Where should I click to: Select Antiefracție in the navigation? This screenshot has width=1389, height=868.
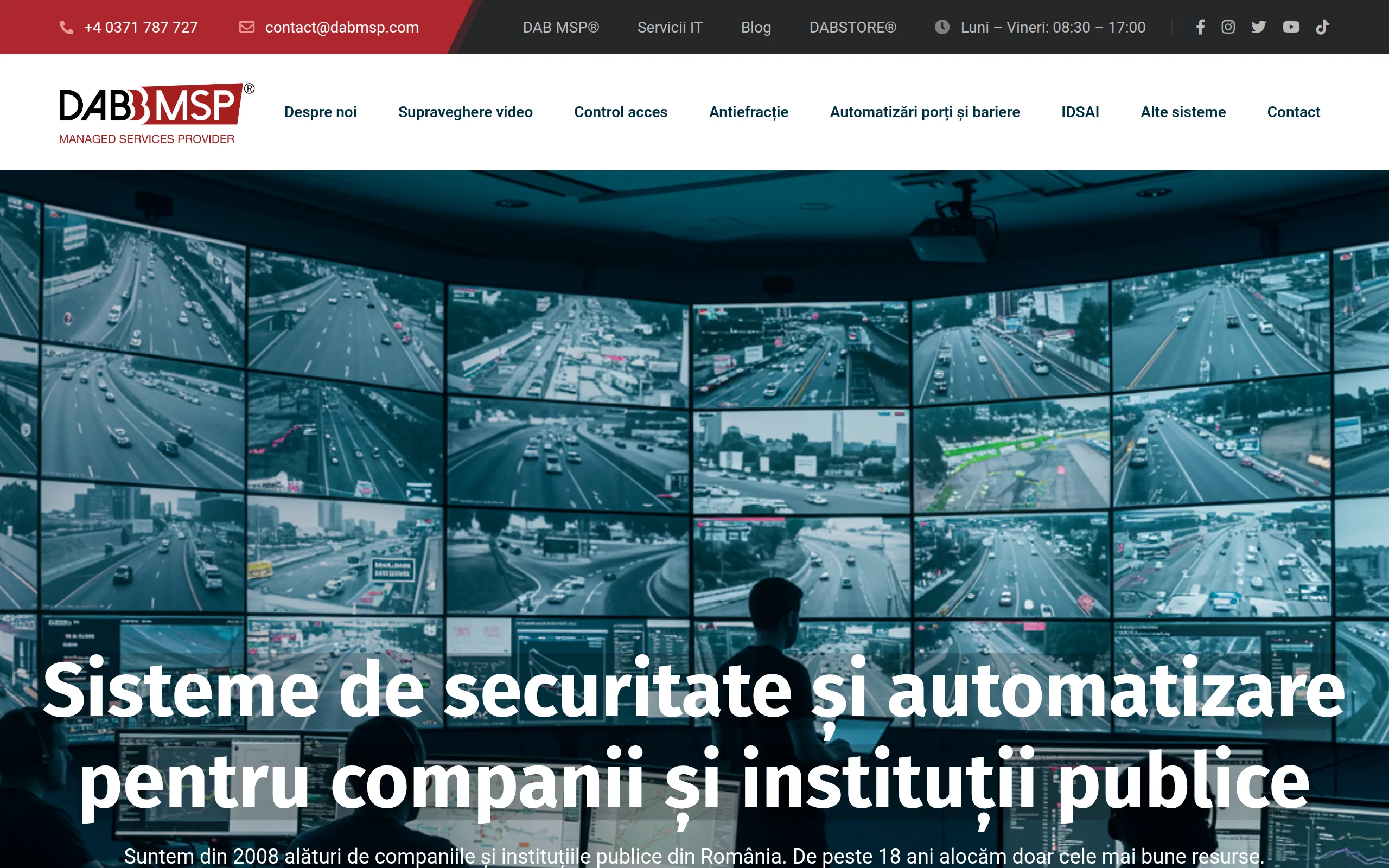point(749,112)
